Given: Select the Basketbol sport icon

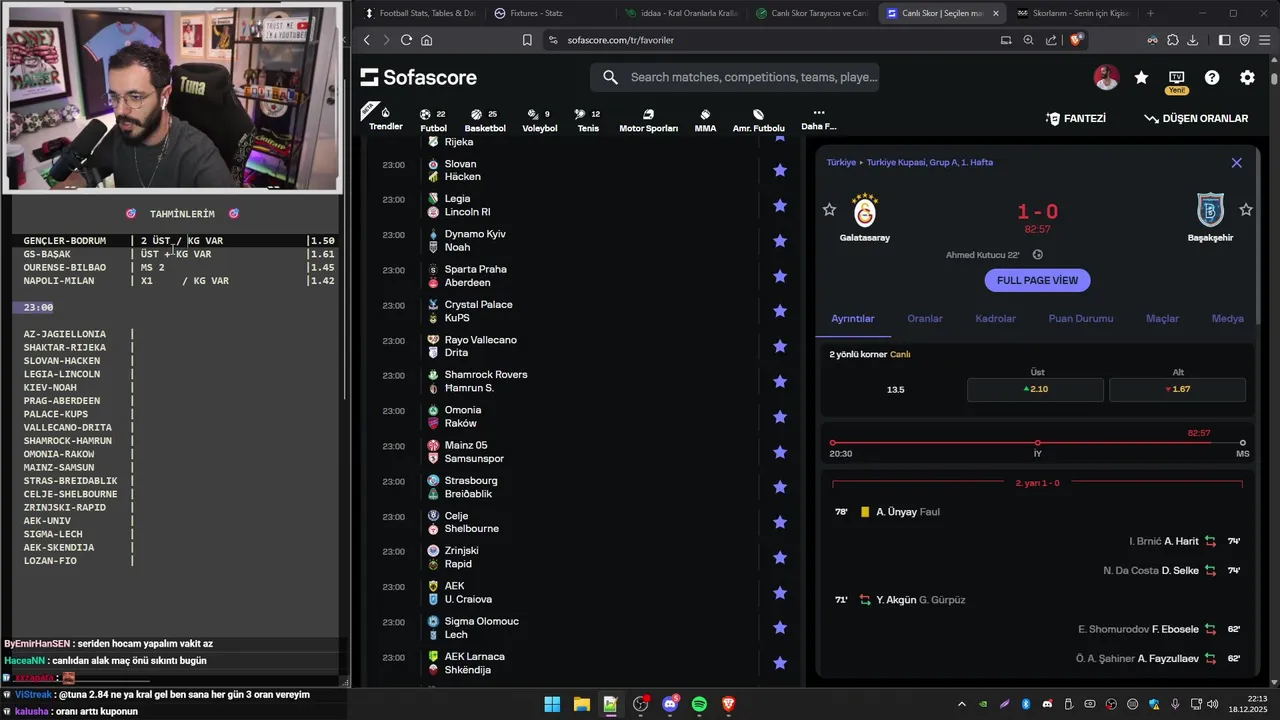Looking at the screenshot, I should (485, 120).
